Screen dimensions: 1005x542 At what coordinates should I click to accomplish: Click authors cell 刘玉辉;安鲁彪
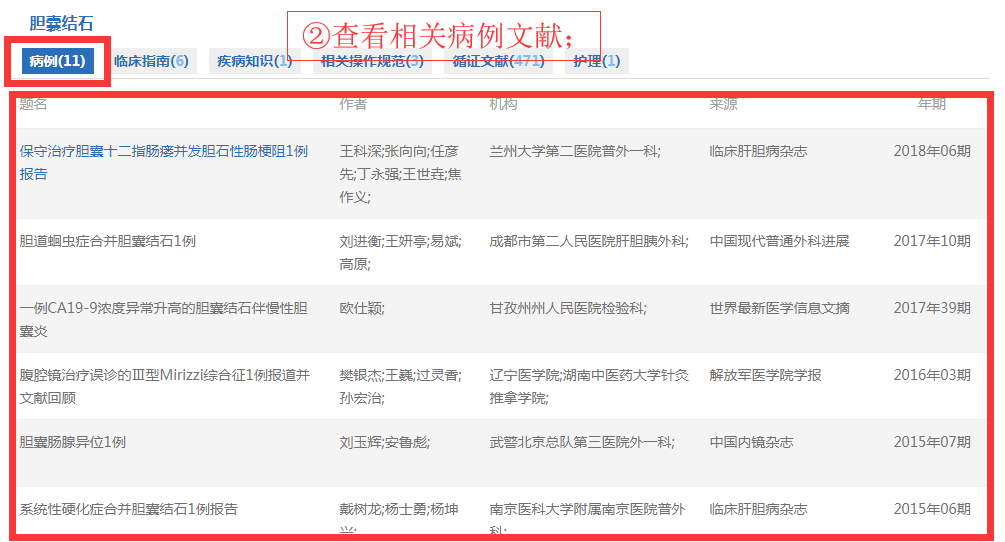coord(385,442)
